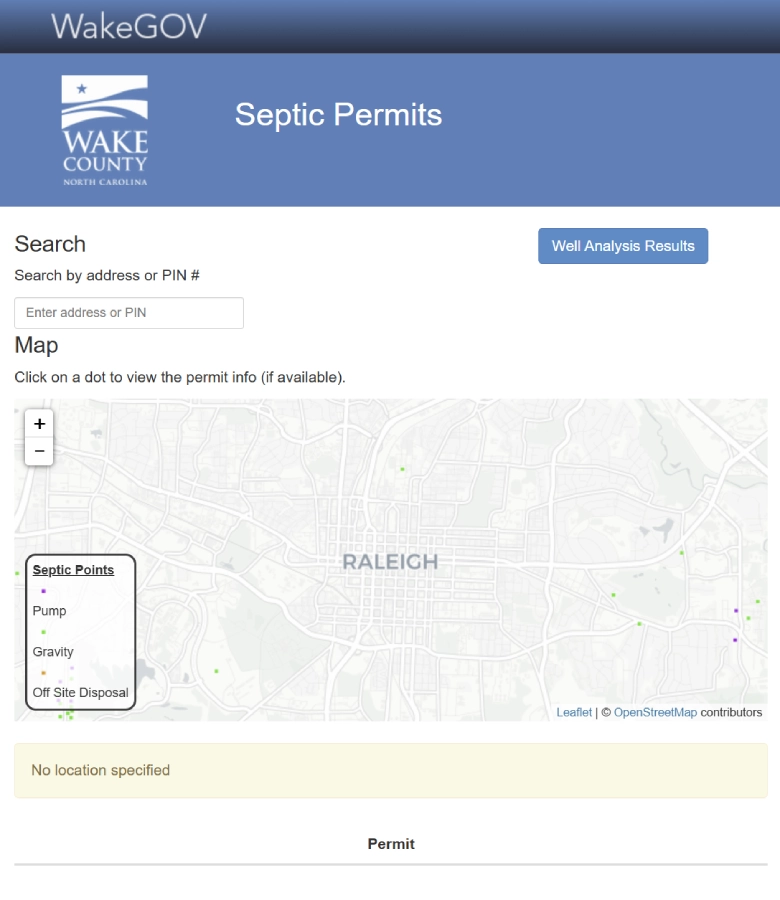This screenshot has height=900, width=780.
Task: Click the Septic Points legend heading
Action: point(74,569)
